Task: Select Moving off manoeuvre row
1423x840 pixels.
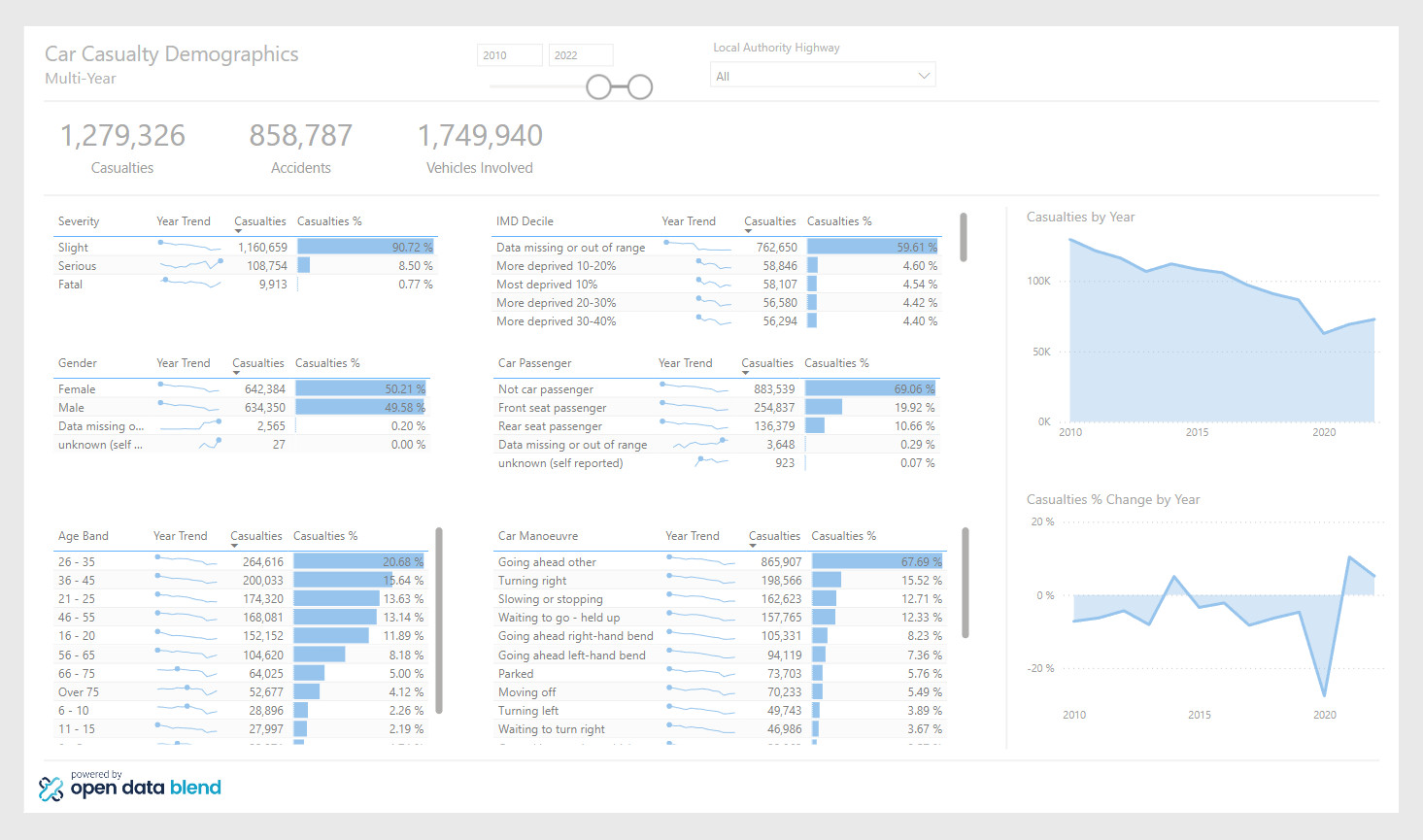Action: 720,692
